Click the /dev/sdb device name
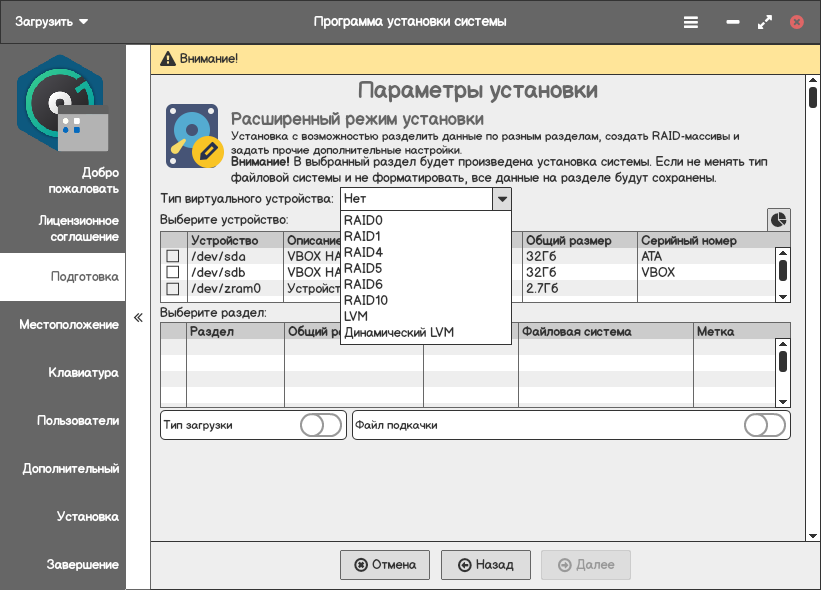This screenshot has height=590, width=821. (x=218, y=273)
